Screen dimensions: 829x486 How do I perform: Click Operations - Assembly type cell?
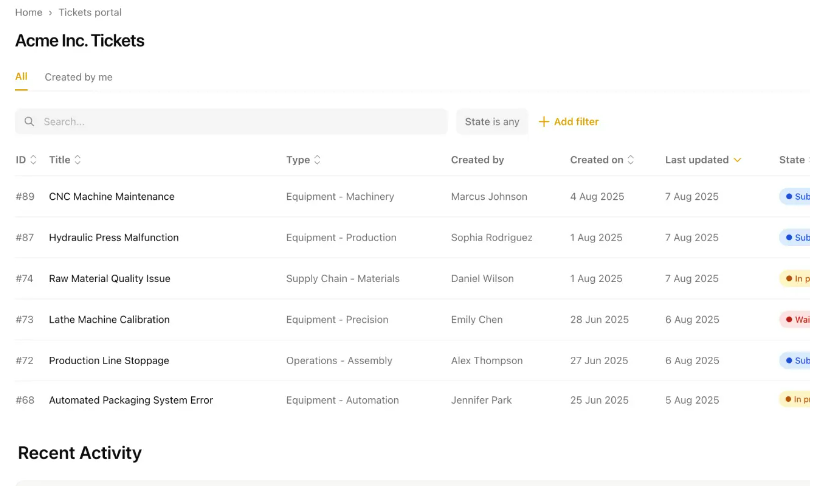(339, 360)
